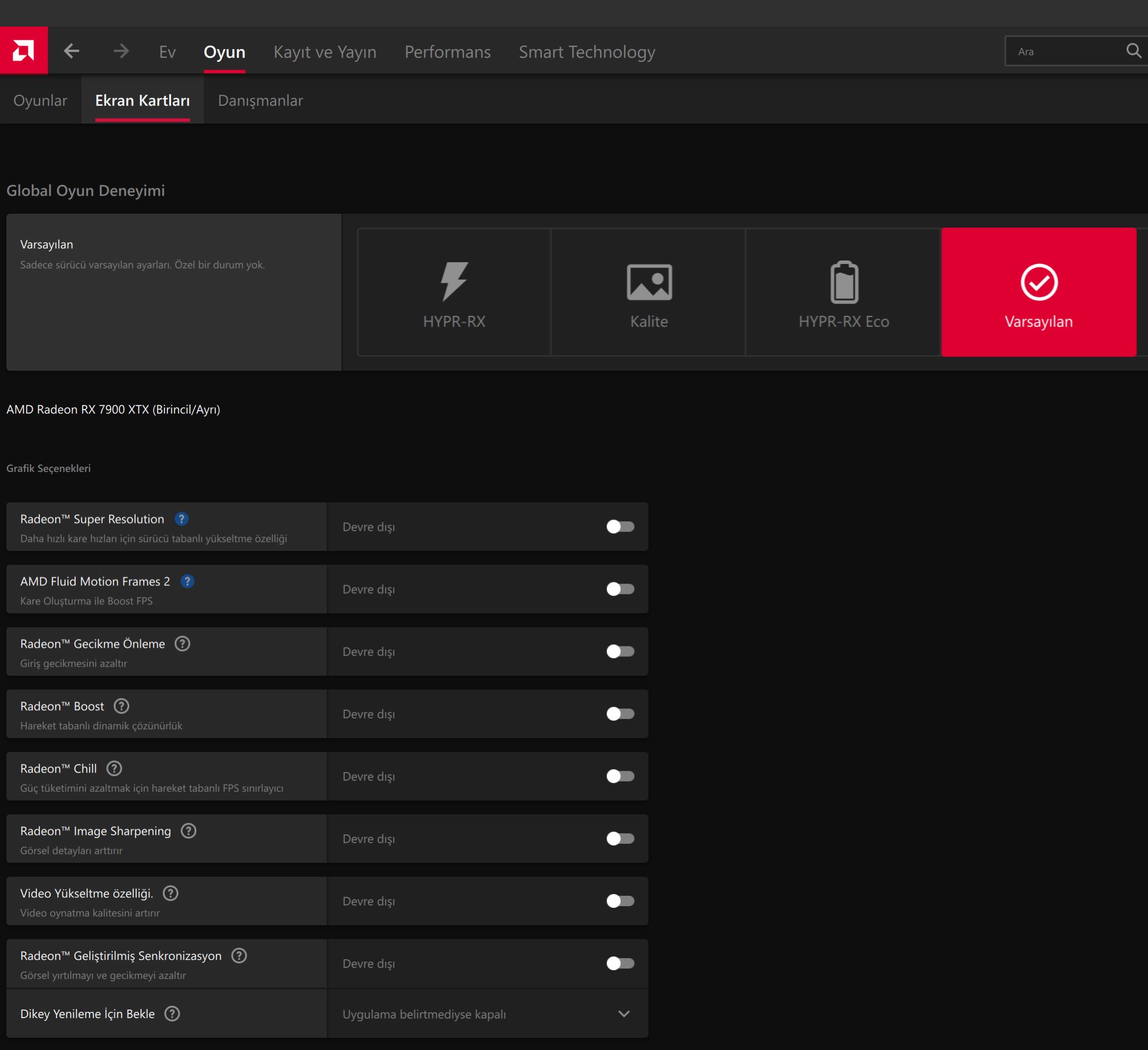Enable Radeon Super Resolution toggle

point(620,527)
